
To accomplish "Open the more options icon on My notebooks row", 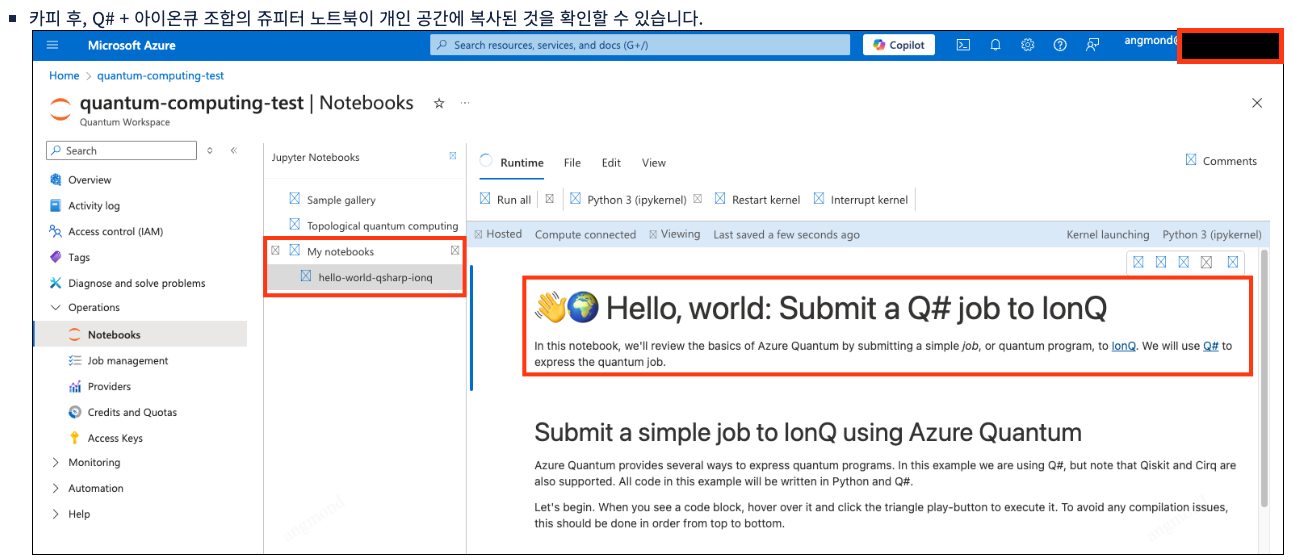I will (x=455, y=250).
